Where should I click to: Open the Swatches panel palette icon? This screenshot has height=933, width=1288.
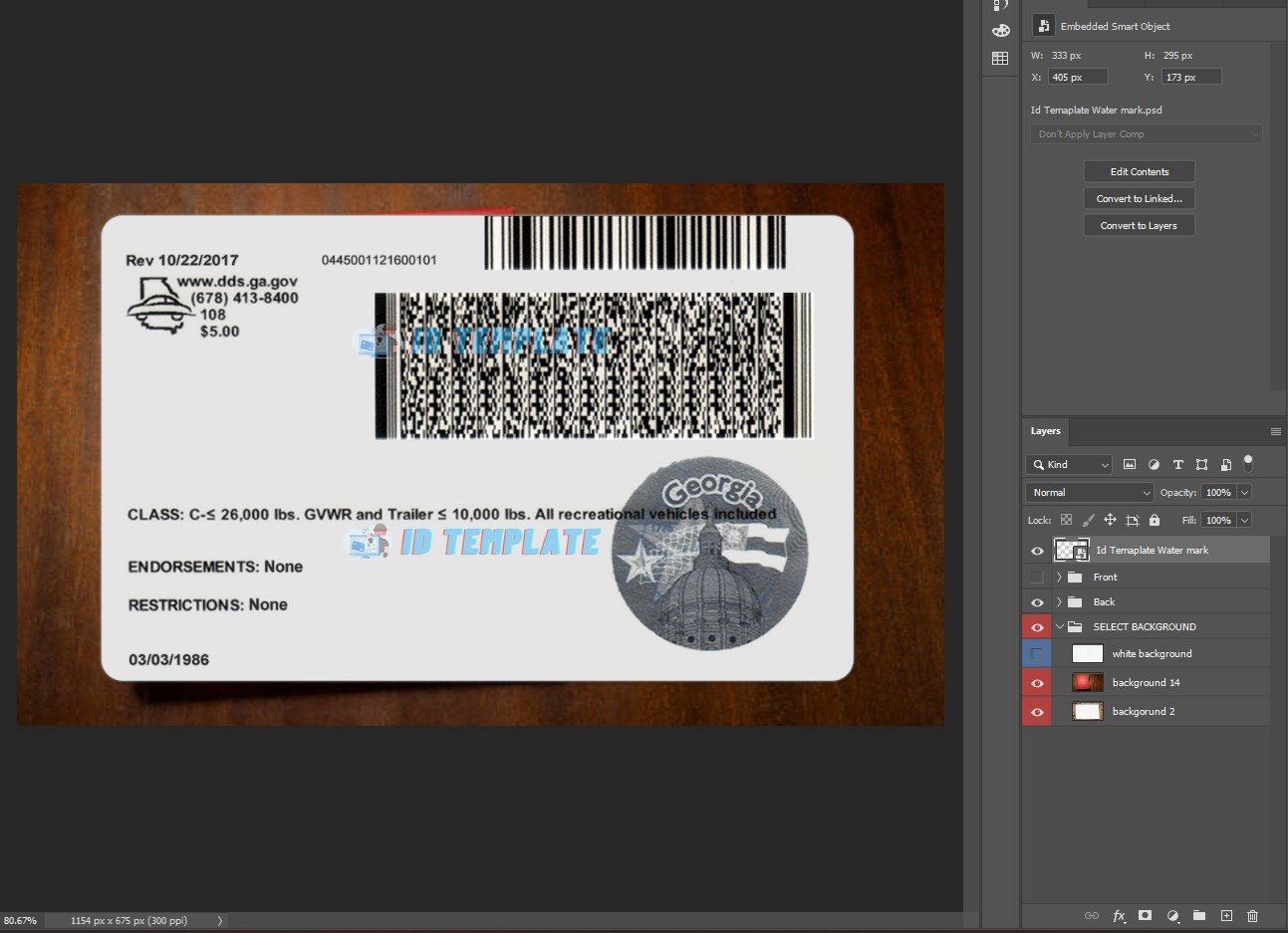pyautogui.click(x=1000, y=31)
